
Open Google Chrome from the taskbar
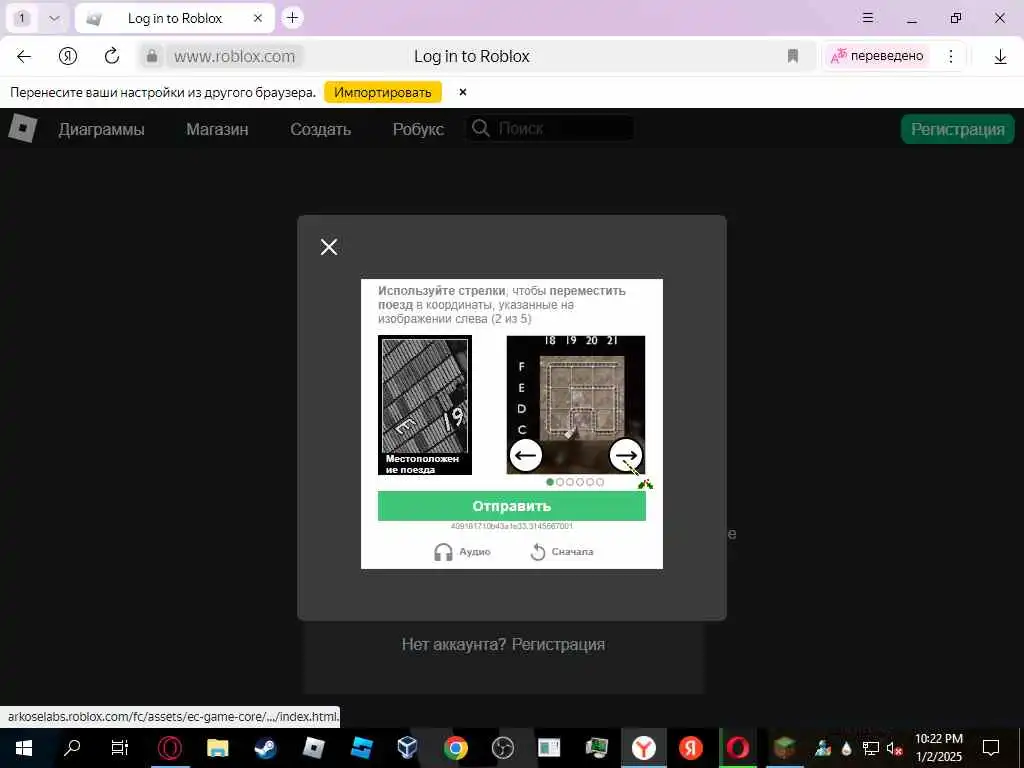coord(455,748)
